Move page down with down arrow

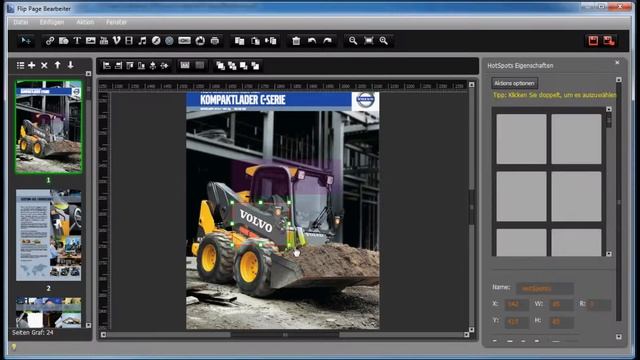[x=71, y=65]
